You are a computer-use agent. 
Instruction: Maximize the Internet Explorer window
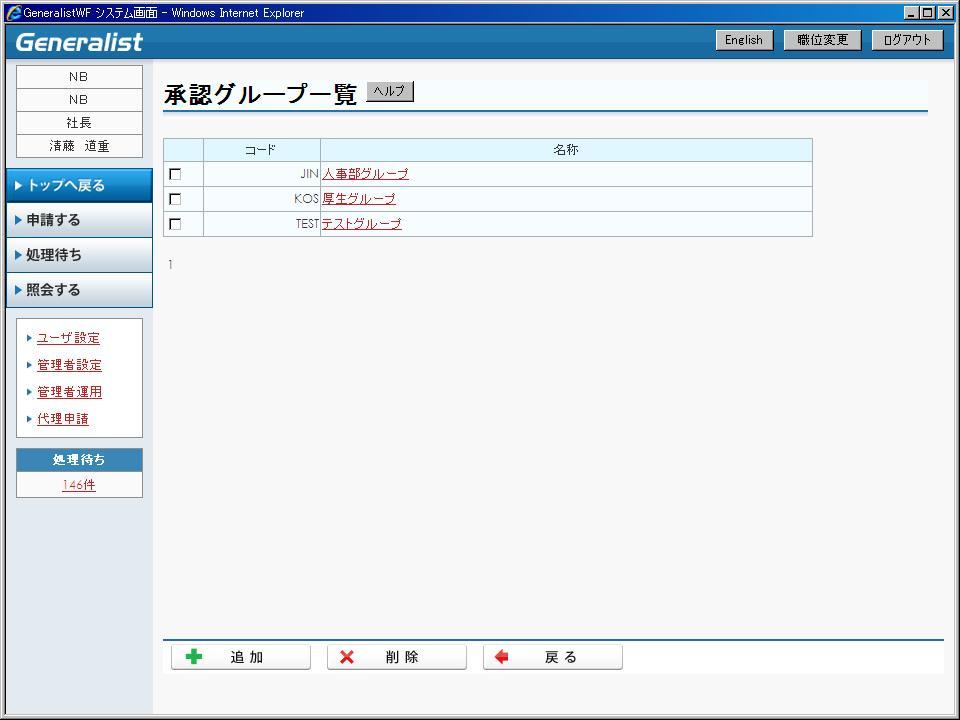927,12
